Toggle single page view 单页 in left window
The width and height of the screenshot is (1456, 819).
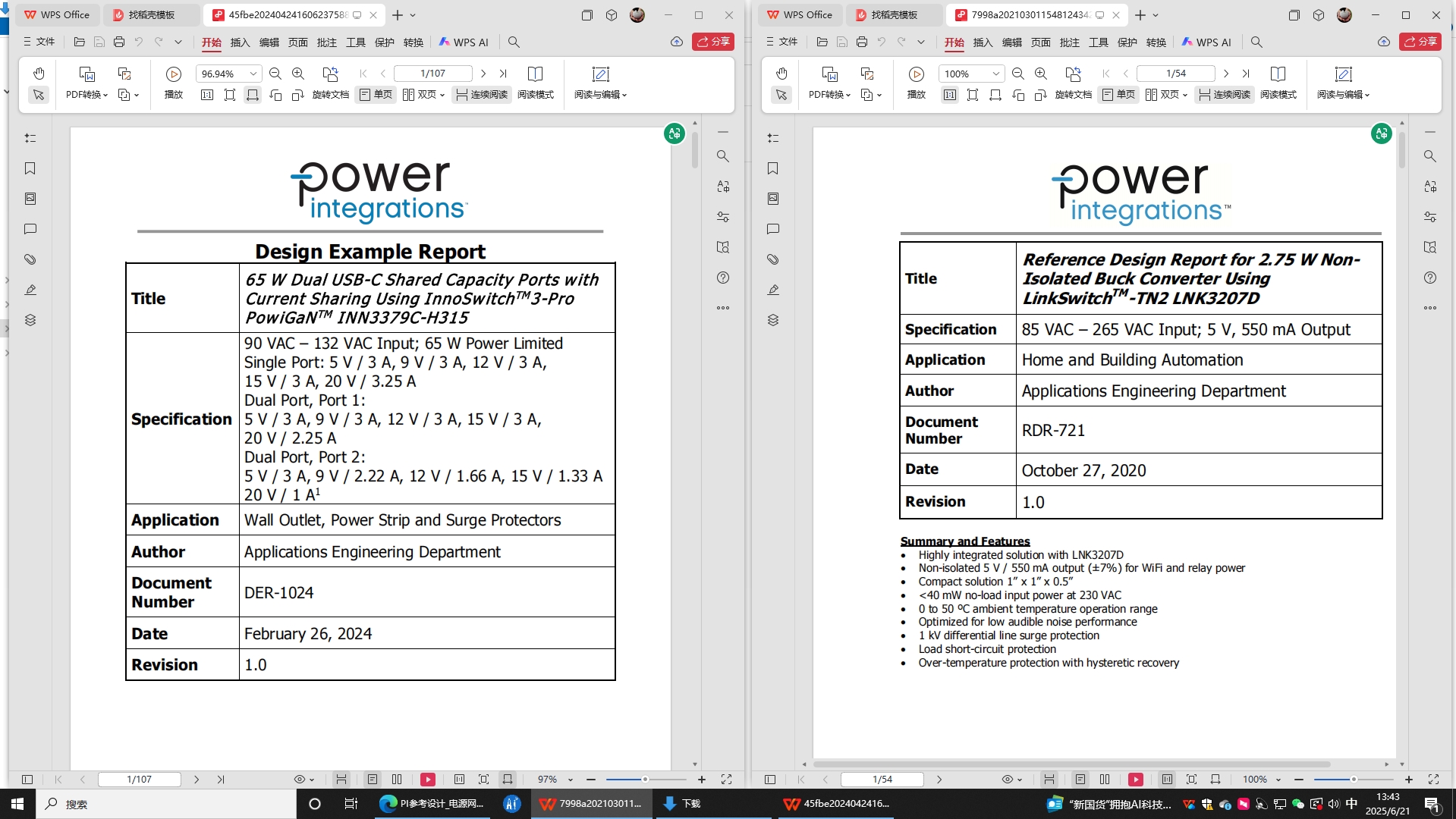(376, 95)
